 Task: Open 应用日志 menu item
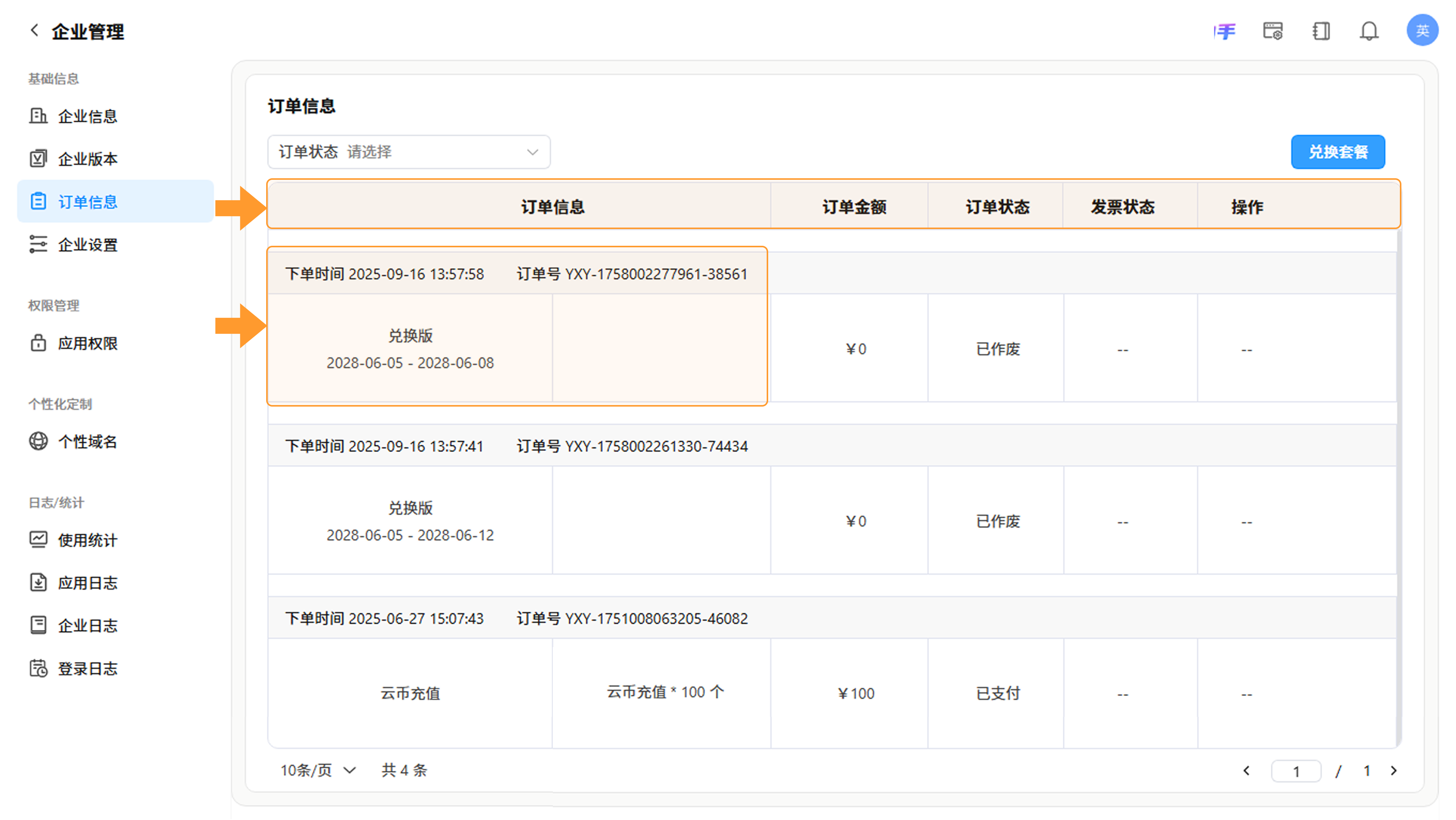[x=115, y=583]
